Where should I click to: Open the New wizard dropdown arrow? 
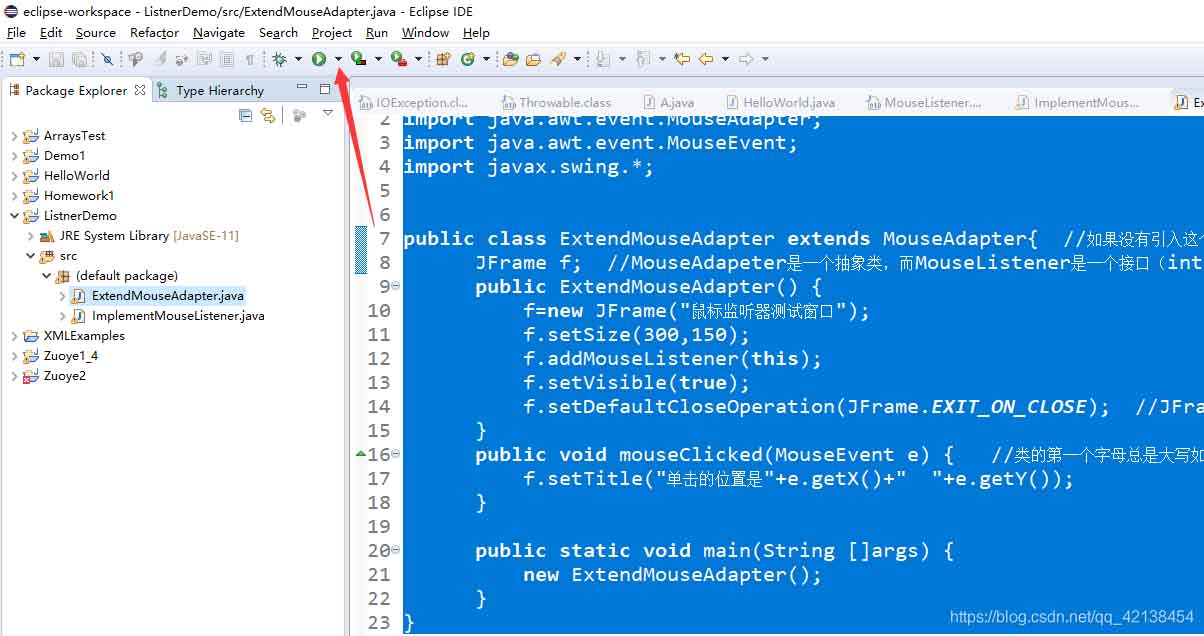pos(36,59)
